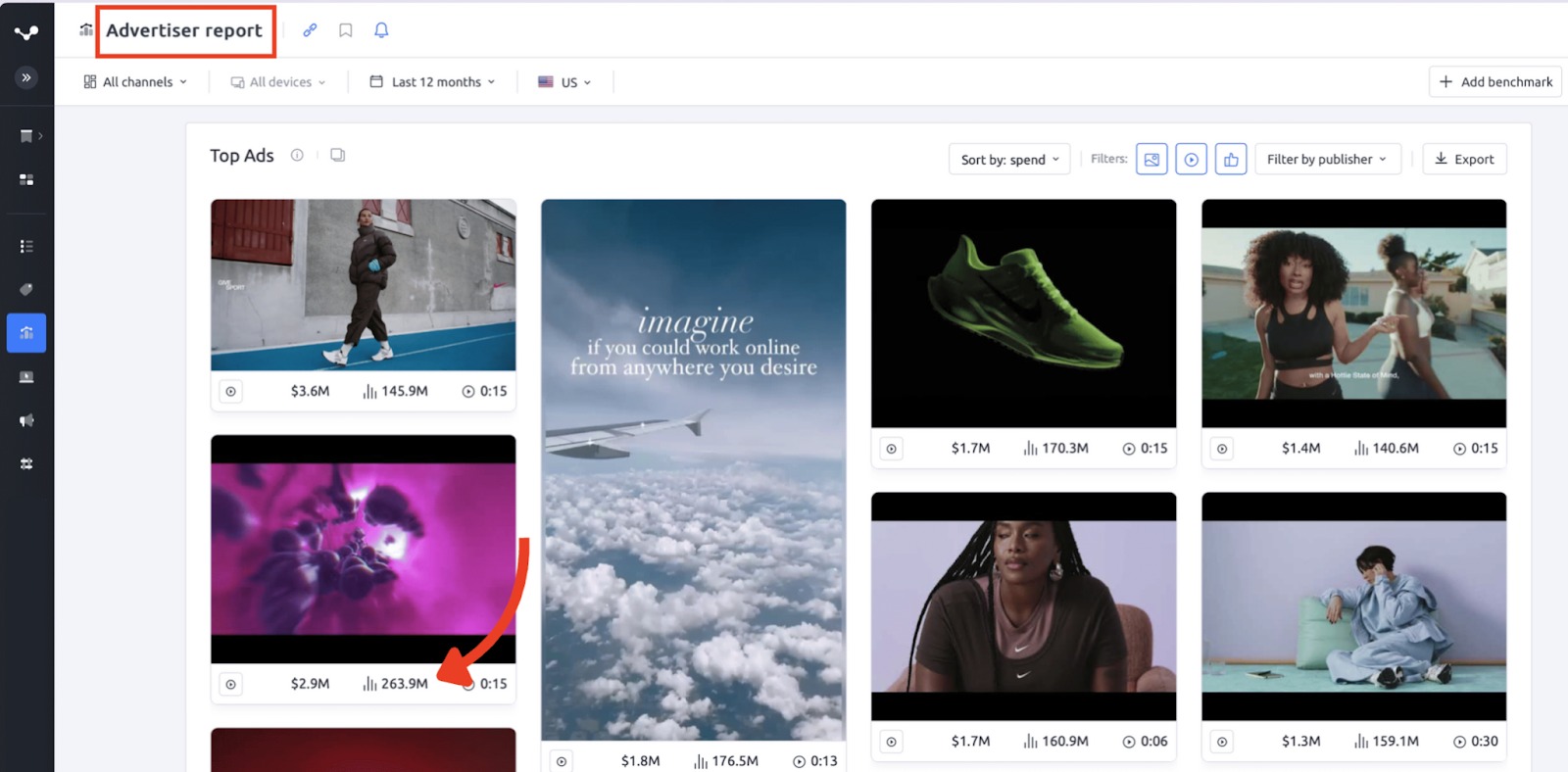Click the notification bell icon
The width and height of the screenshot is (1568, 772).
point(381,30)
